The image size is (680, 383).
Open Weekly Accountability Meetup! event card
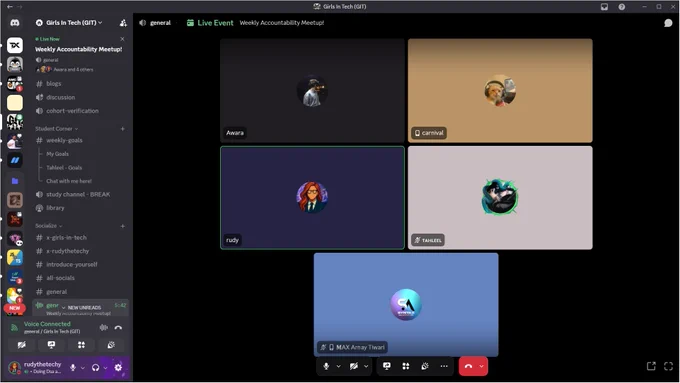[78, 49]
